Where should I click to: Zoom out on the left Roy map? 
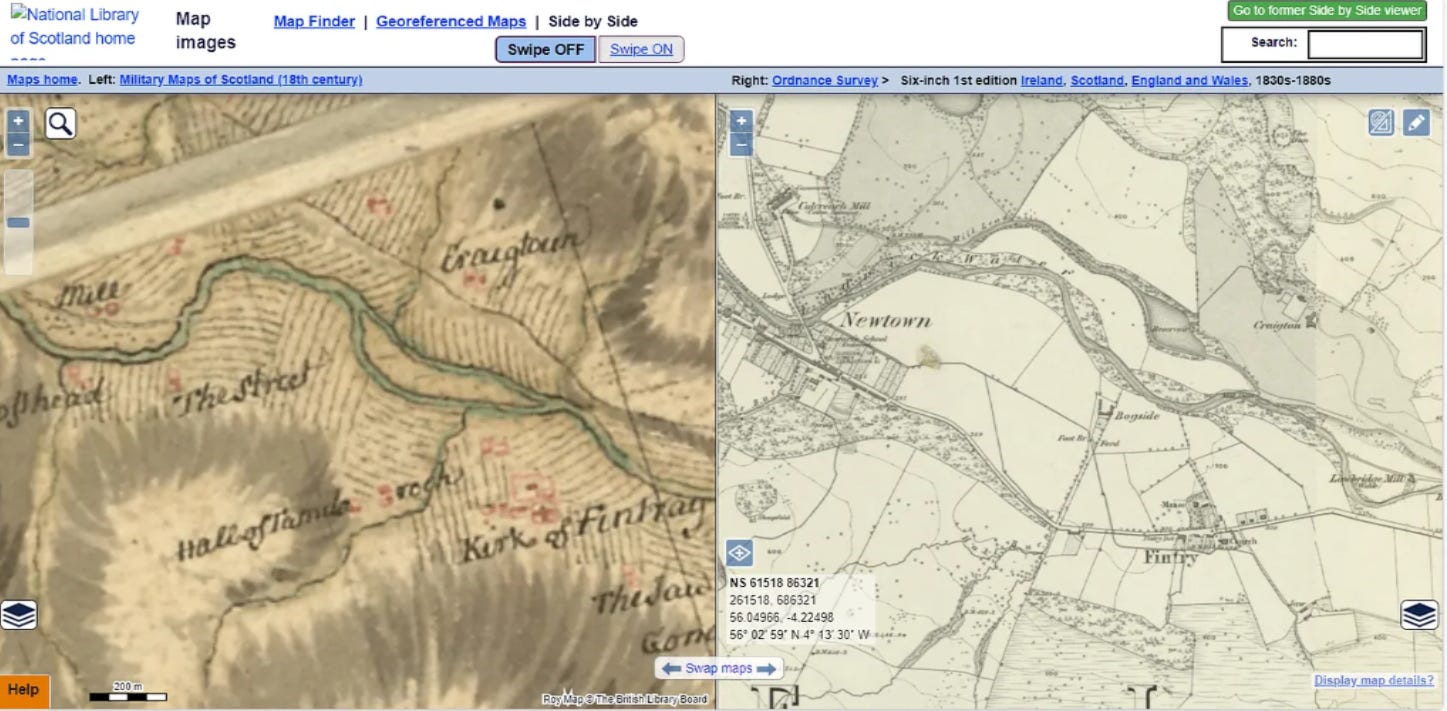click(18, 146)
